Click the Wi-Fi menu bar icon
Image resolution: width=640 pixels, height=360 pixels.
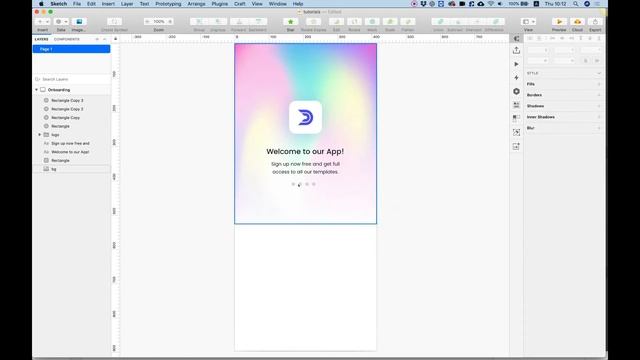(491, 4)
